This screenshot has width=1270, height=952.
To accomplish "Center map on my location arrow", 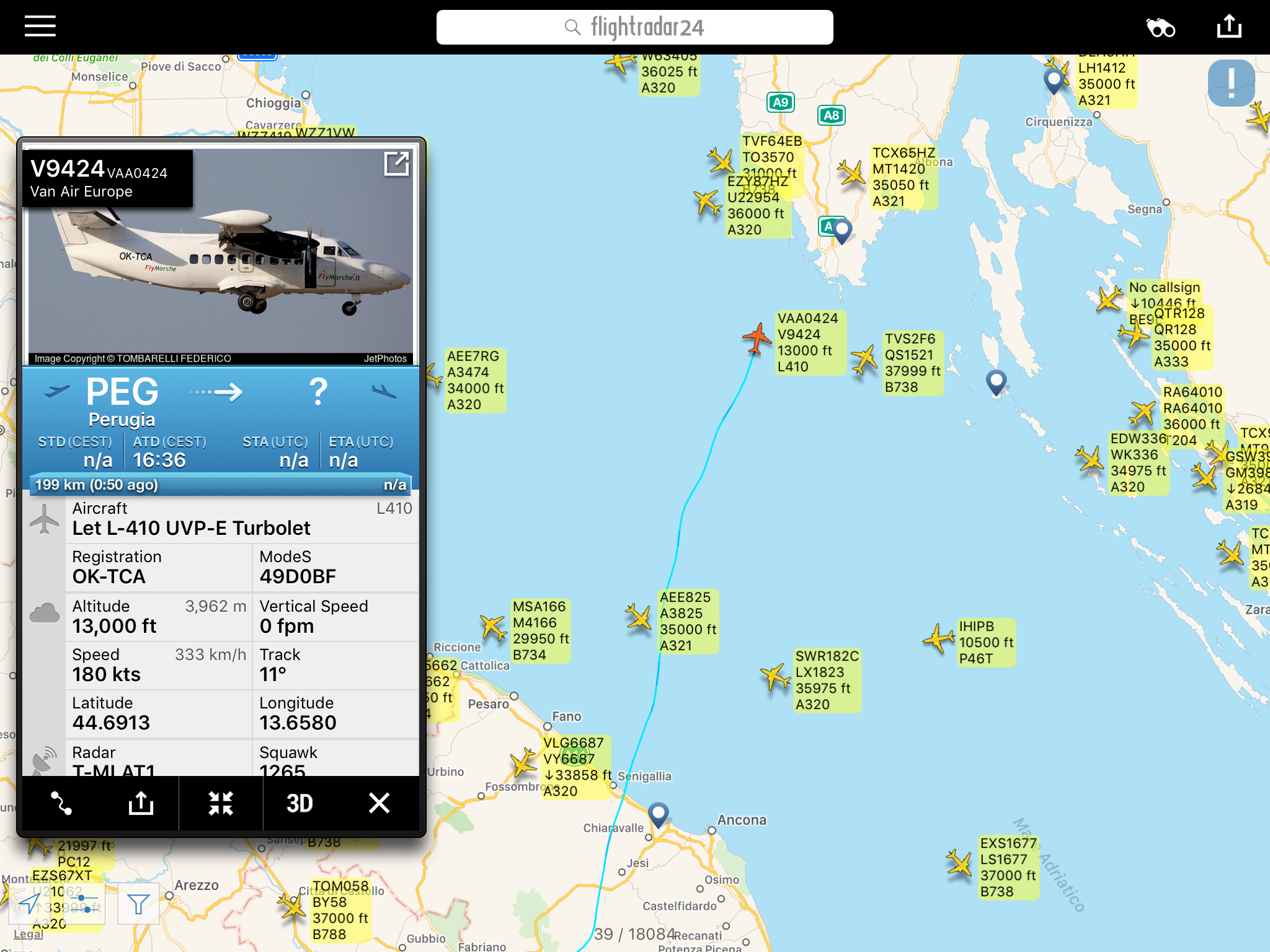I will point(30,904).
